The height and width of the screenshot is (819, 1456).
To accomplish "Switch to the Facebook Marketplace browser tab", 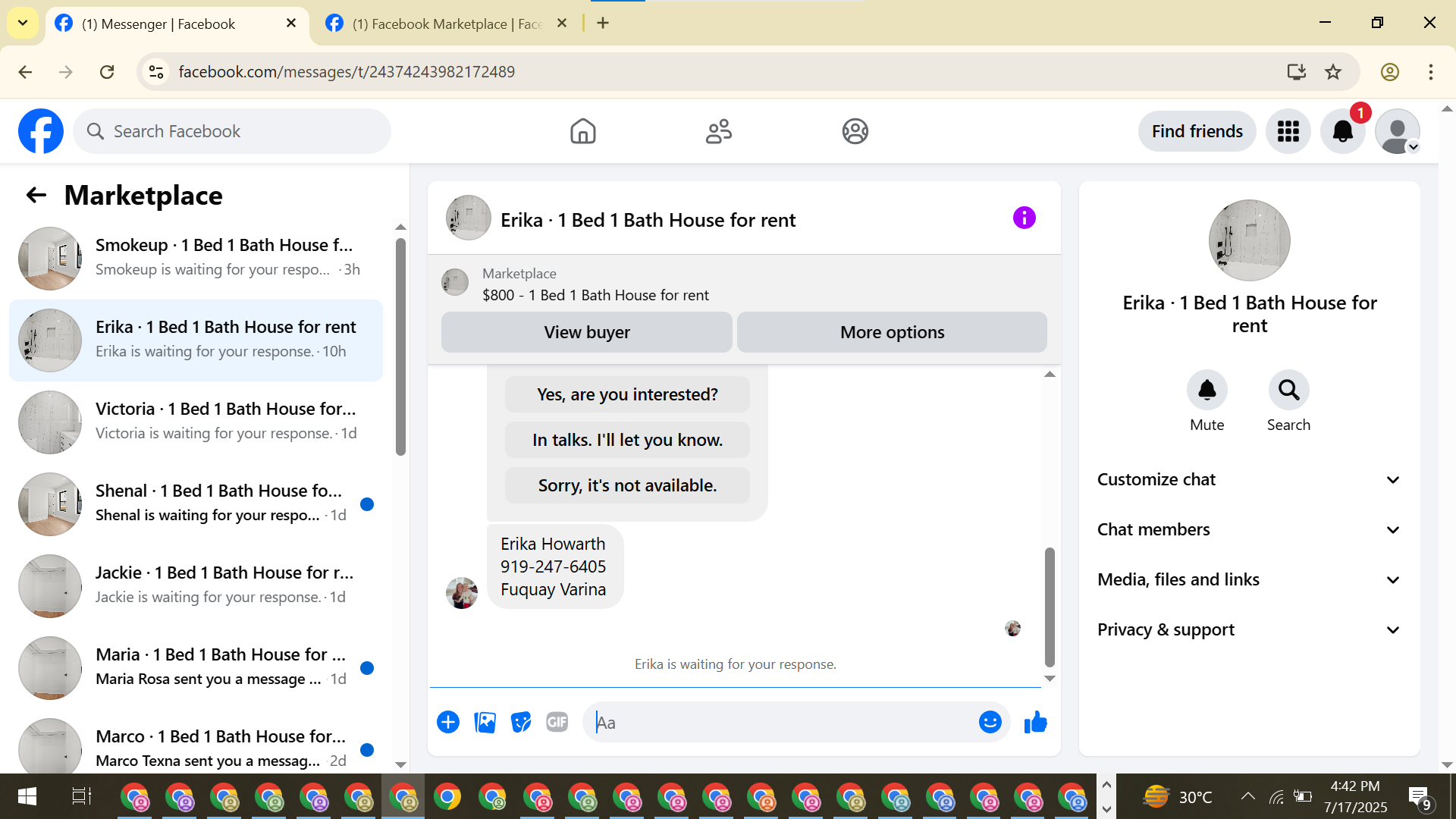I will [440, 24].
